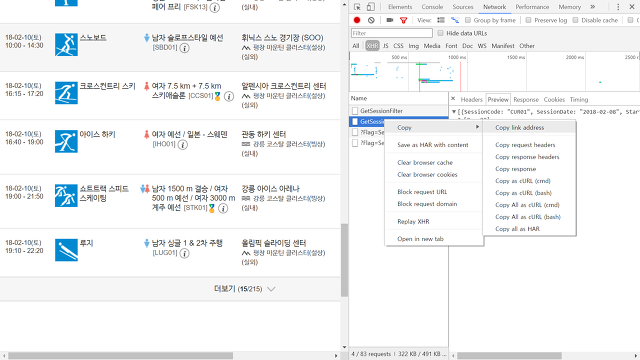Enable Preserve log checkbox
Screen dimensions: 640x360
[528, 20]
